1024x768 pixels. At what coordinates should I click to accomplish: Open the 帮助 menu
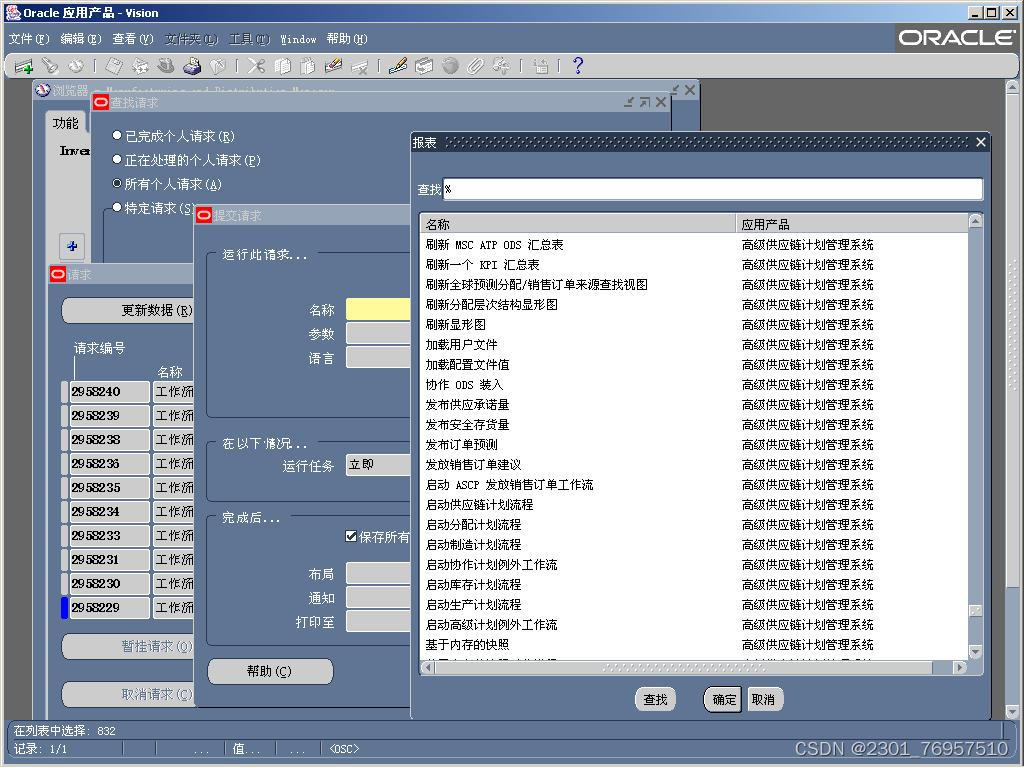(x=347, y=39)
